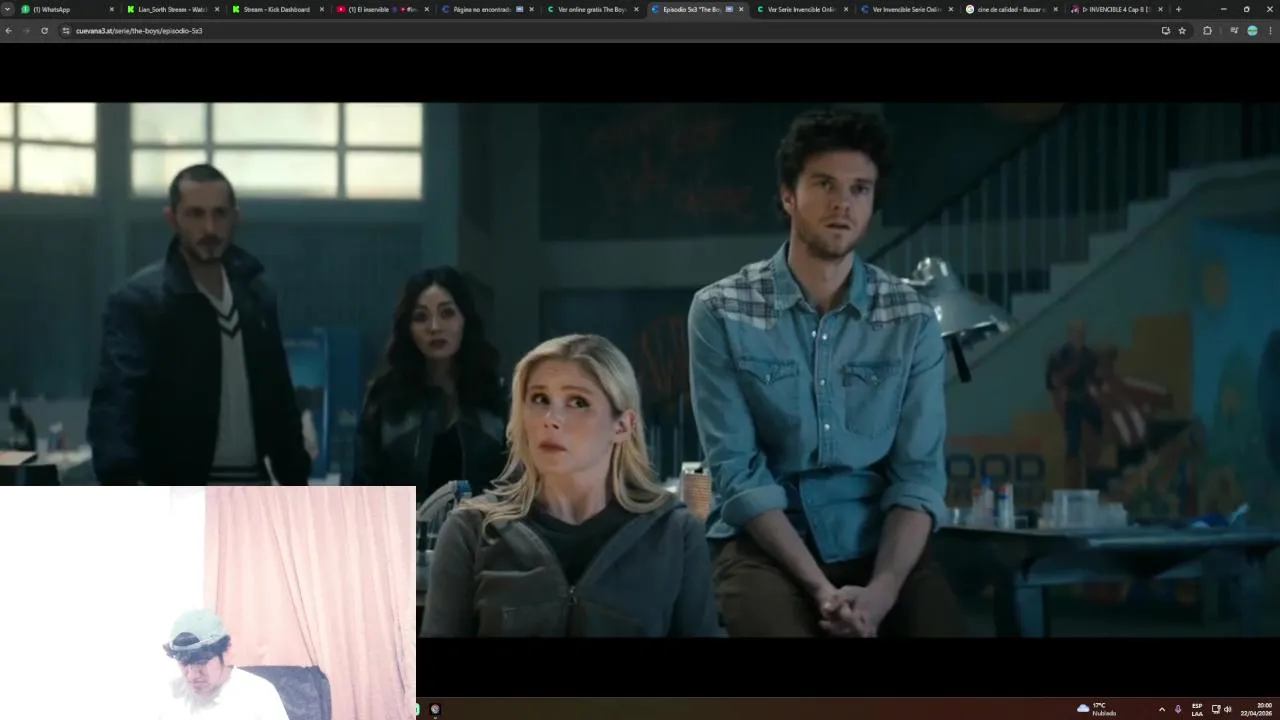Change ESP LAA keyboard language

pyautogui.click(x=1197, y=709)
